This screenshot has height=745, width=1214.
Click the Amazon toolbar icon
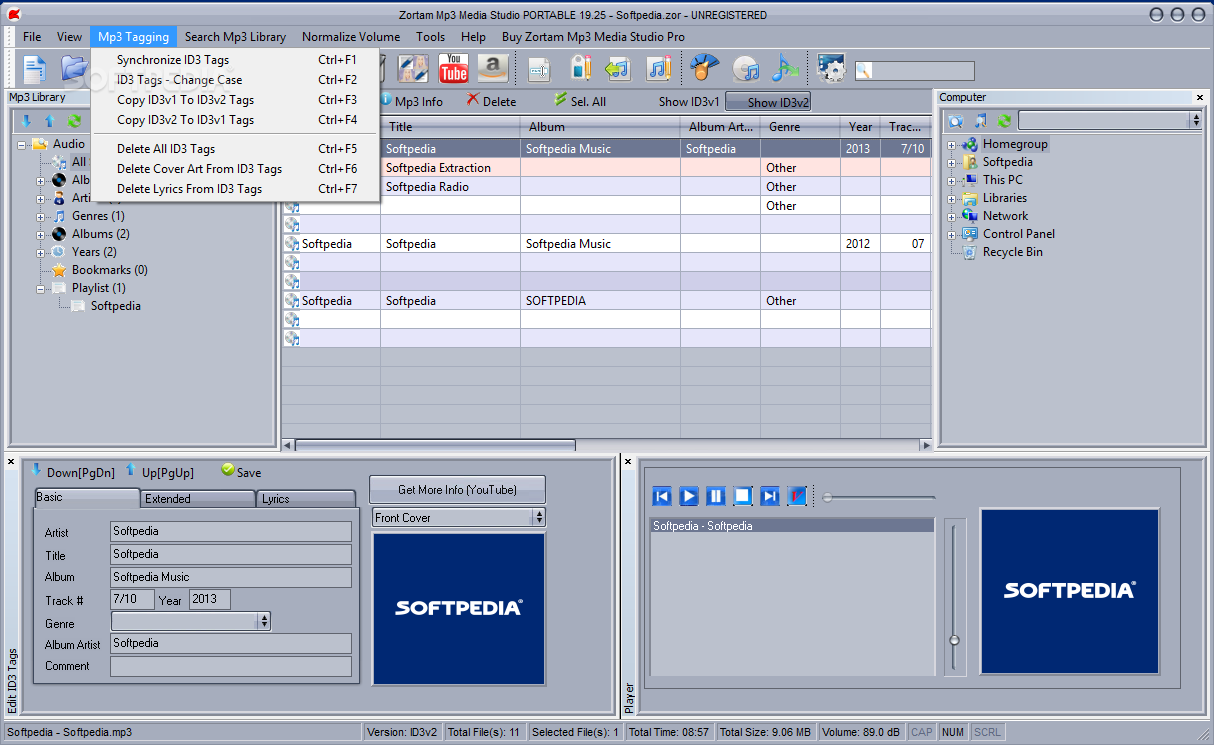coord(492,68)
